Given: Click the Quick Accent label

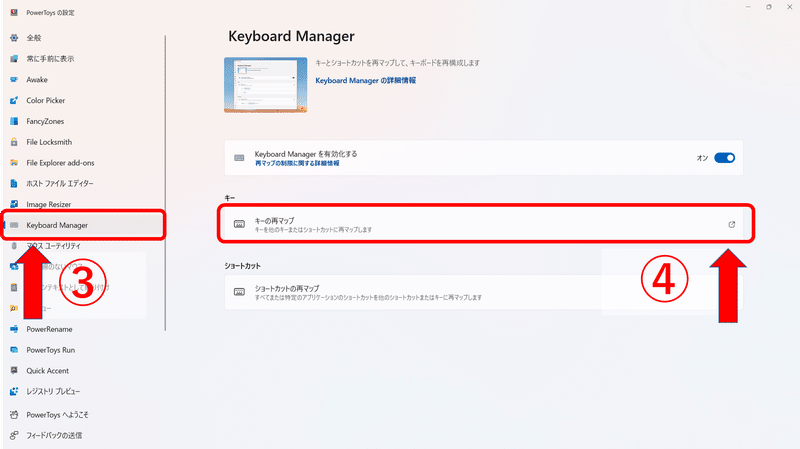Looking at the screenshot, I should [47, 371].
